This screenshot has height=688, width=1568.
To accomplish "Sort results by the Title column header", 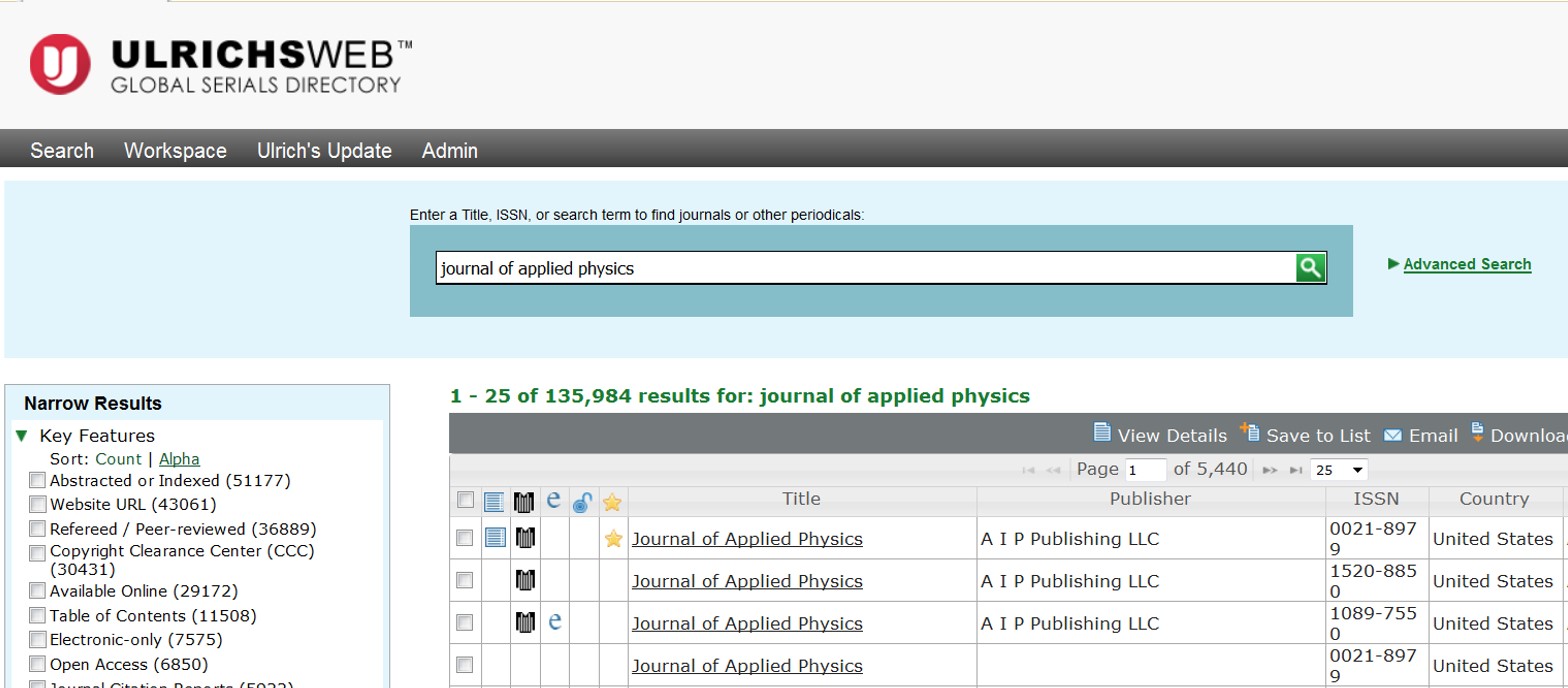I will point(802,498).
